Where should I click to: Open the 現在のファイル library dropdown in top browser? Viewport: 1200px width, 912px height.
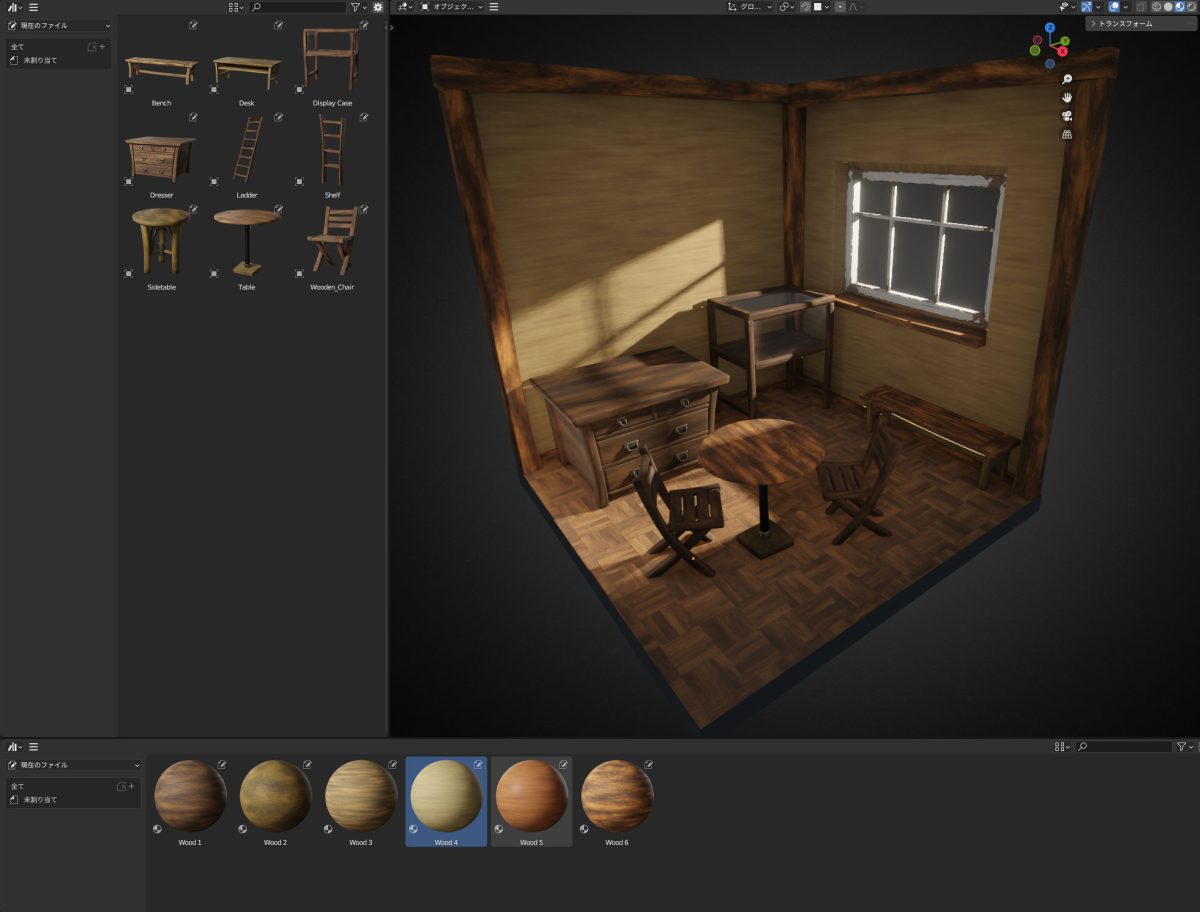coord(59,26)
